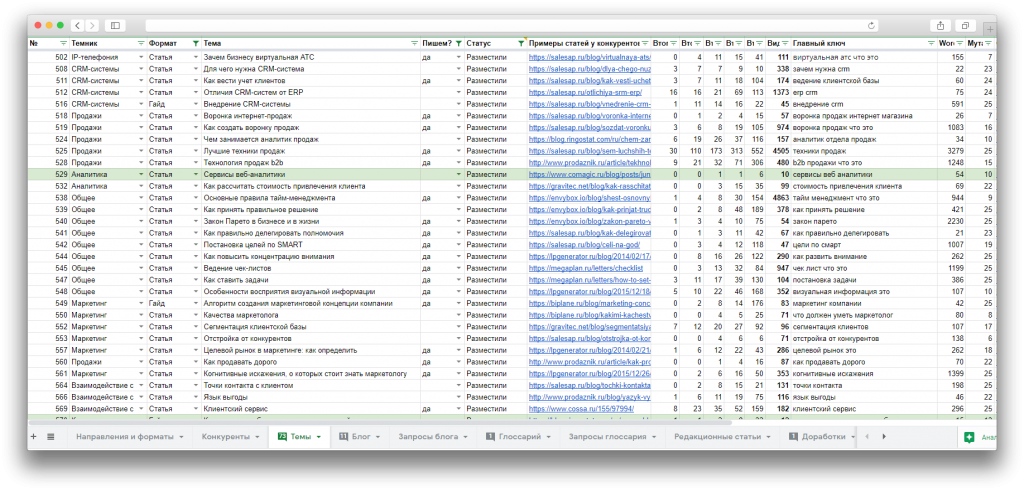Select the cell Закон Парето в бизнесе и в жизни
The width and height of the screenshot is (1024, 490).
coord(310,221)
